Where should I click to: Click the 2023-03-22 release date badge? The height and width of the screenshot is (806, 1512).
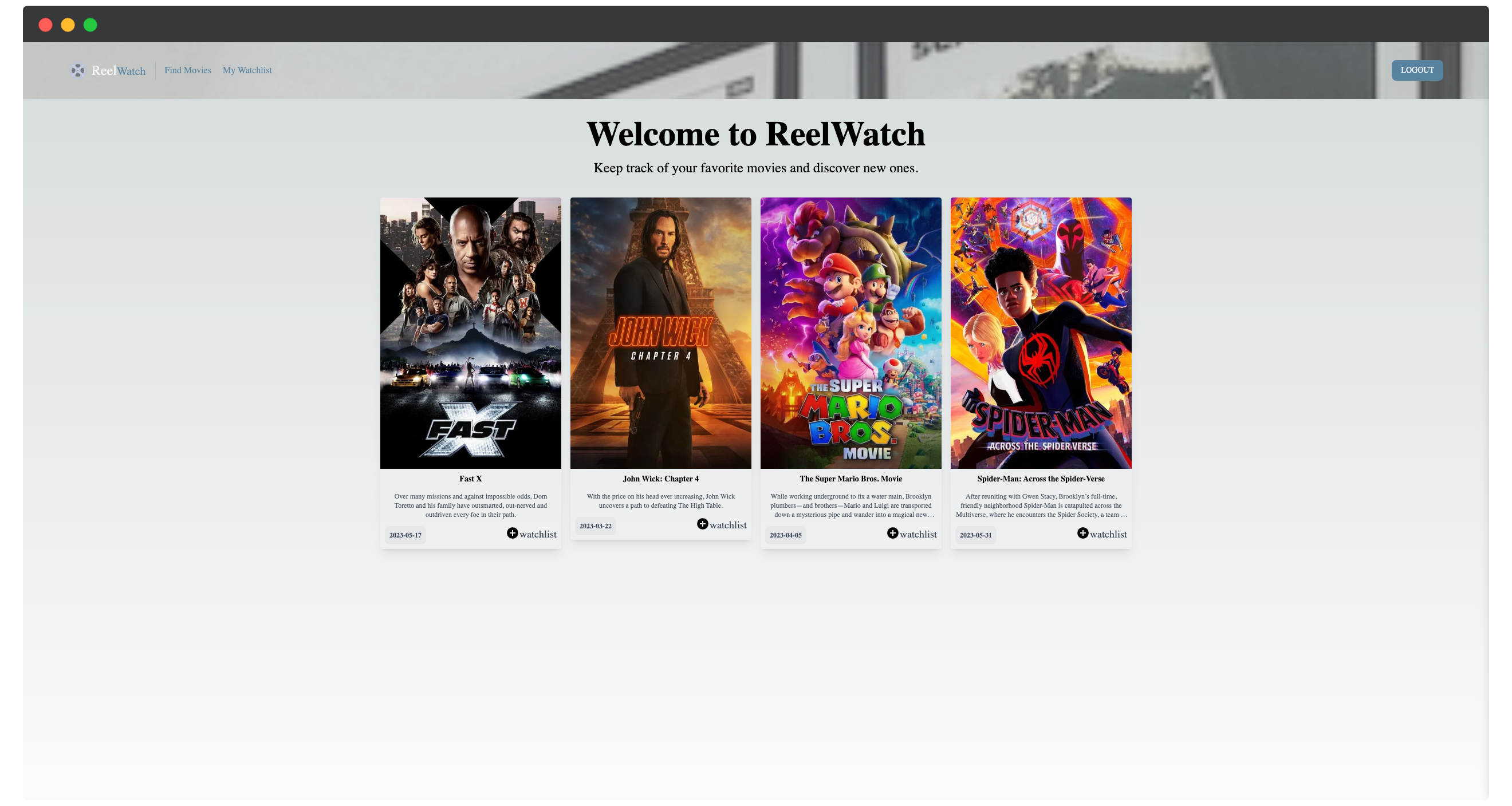(x=596, y=526)
